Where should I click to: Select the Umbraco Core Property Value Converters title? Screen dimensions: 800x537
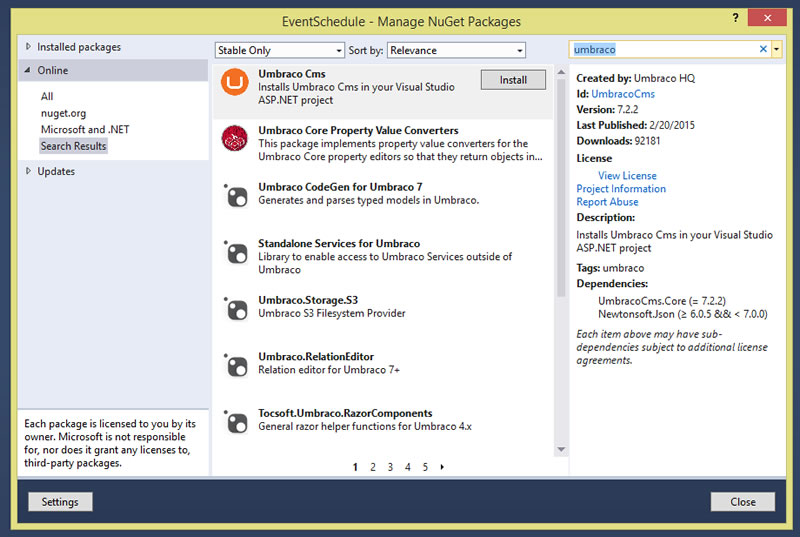pyautogui.click(x=358, y=131)
